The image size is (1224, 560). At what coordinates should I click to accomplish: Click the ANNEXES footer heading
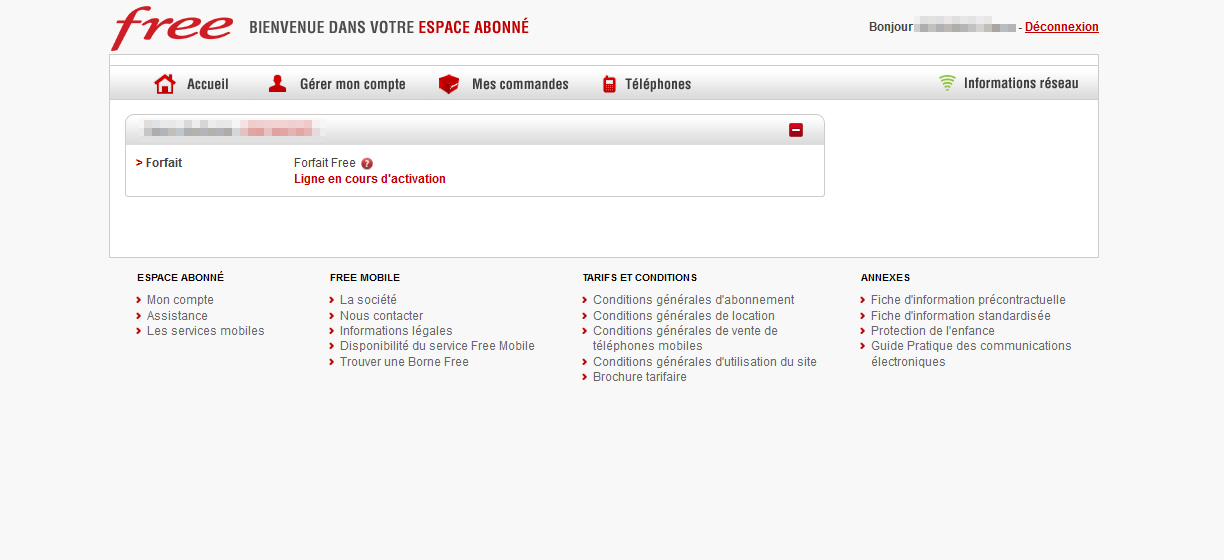point(886,278)
